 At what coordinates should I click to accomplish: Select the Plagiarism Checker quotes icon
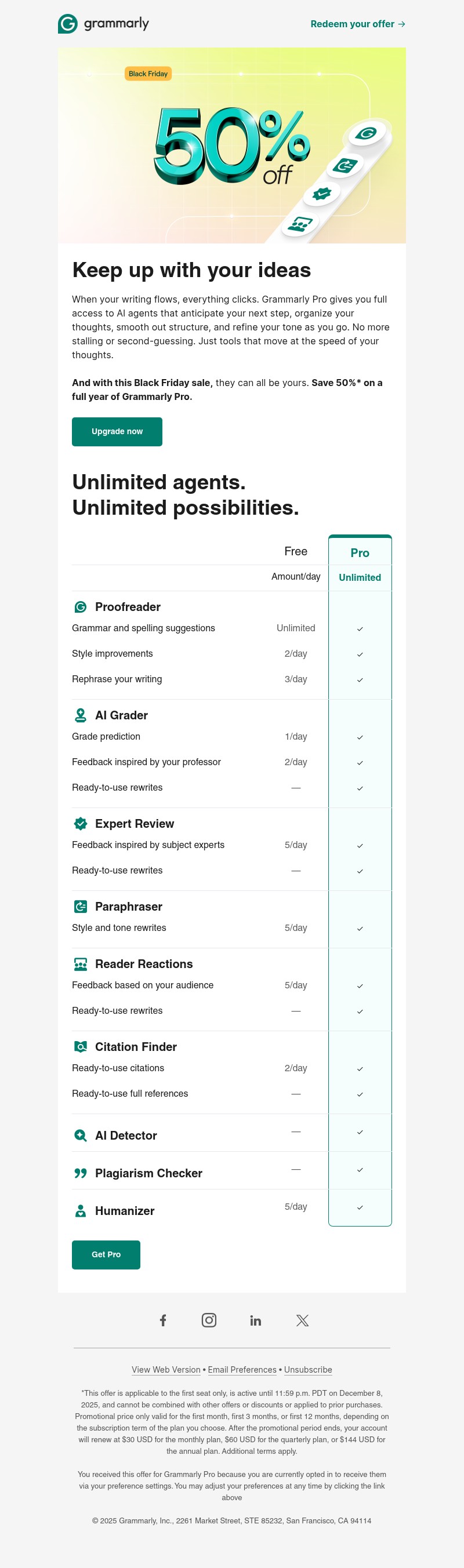(80, 1172)
